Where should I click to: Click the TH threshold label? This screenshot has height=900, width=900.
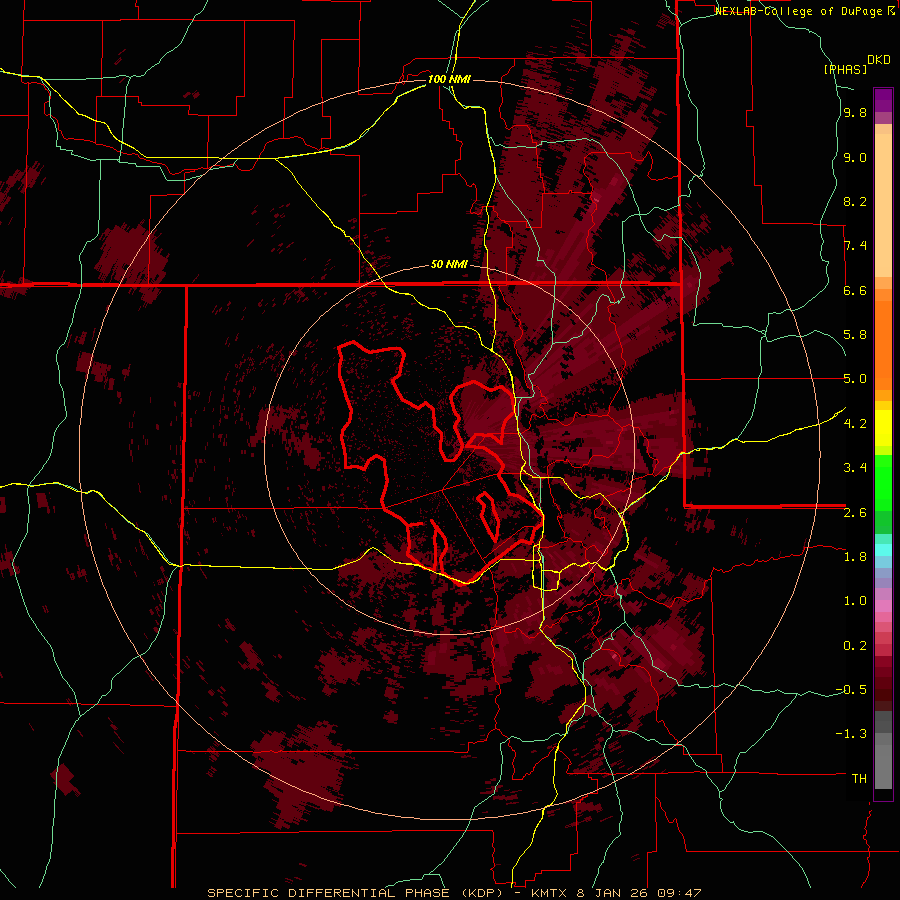click(x=859, y=779)
